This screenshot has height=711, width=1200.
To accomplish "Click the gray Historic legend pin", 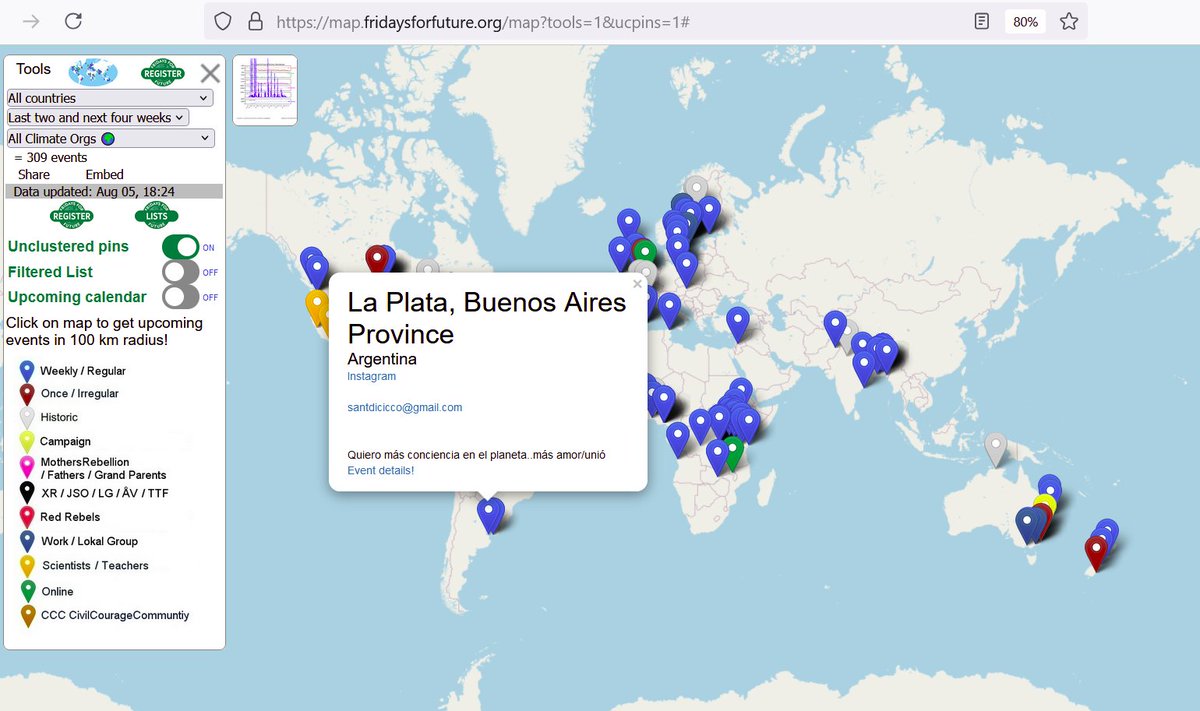I will click(x=27, y=418).
